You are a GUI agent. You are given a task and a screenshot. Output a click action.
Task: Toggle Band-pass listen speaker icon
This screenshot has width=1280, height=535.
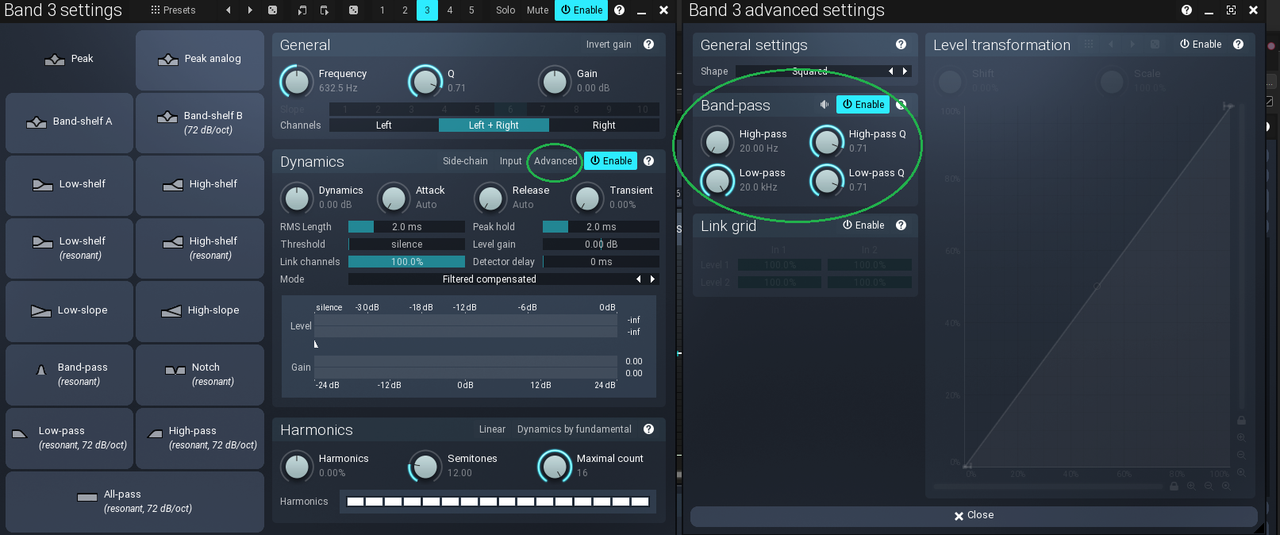pyautogui.click(x=825, y=104)
